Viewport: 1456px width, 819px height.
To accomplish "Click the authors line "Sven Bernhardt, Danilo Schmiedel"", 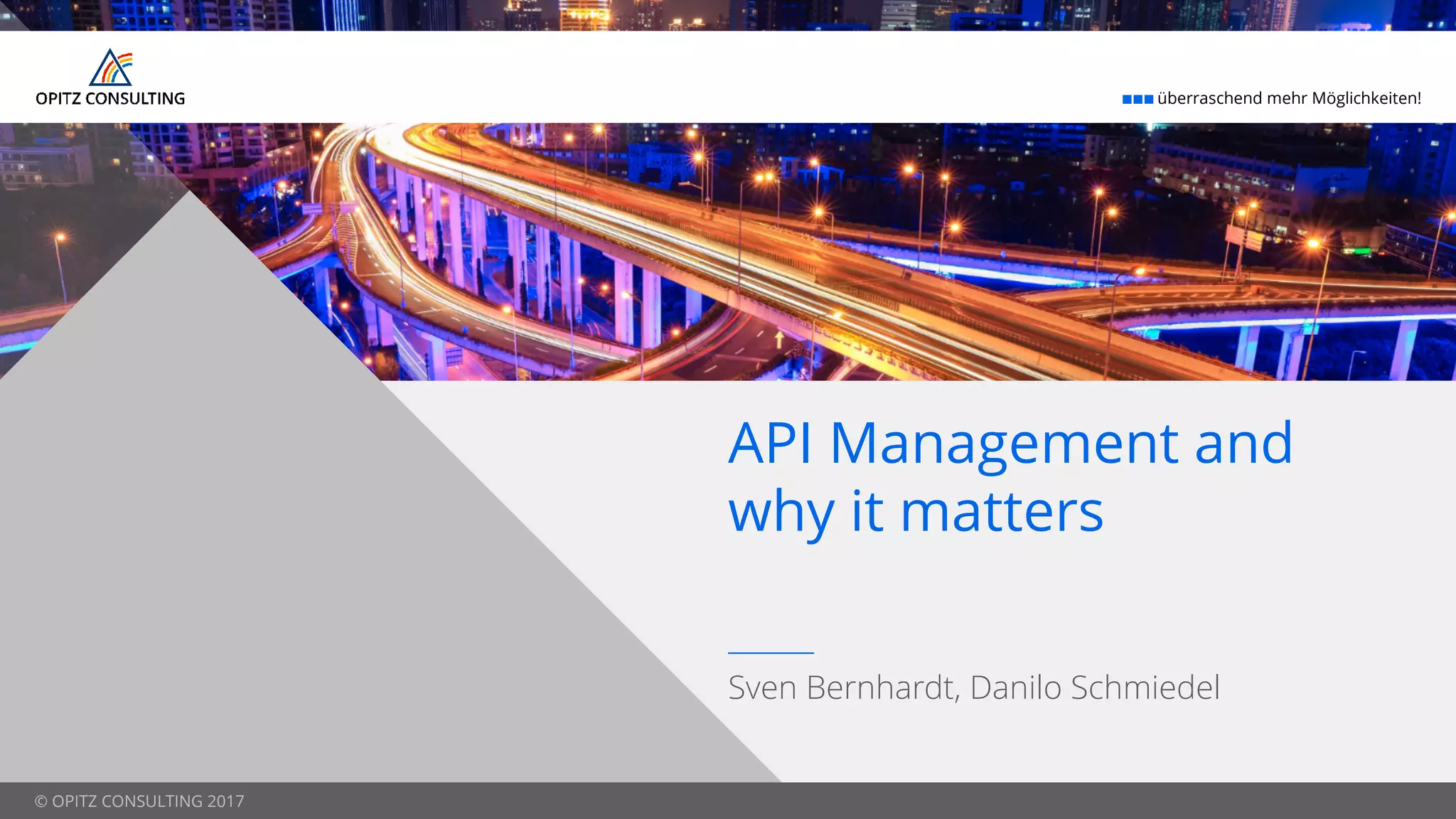I will pyautogui.click(x=974, y=687).
